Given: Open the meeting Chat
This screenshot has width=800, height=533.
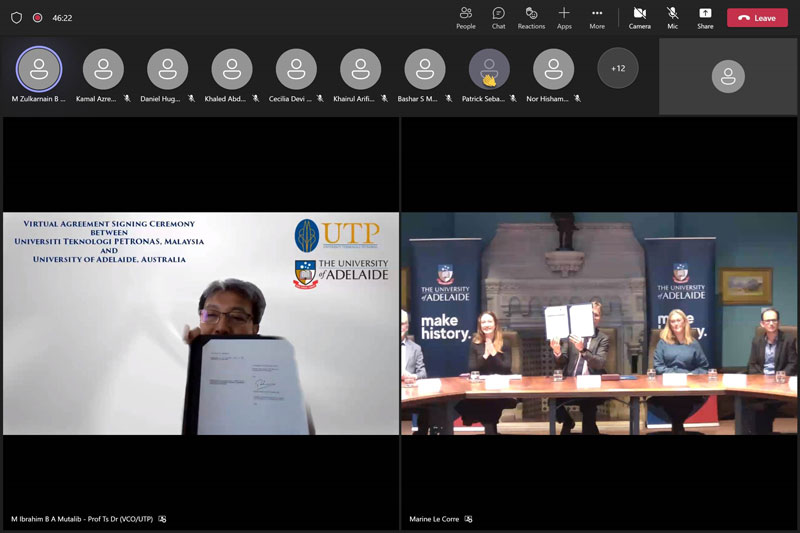Looking at the screenshot, I should click(x=498, y=18).
